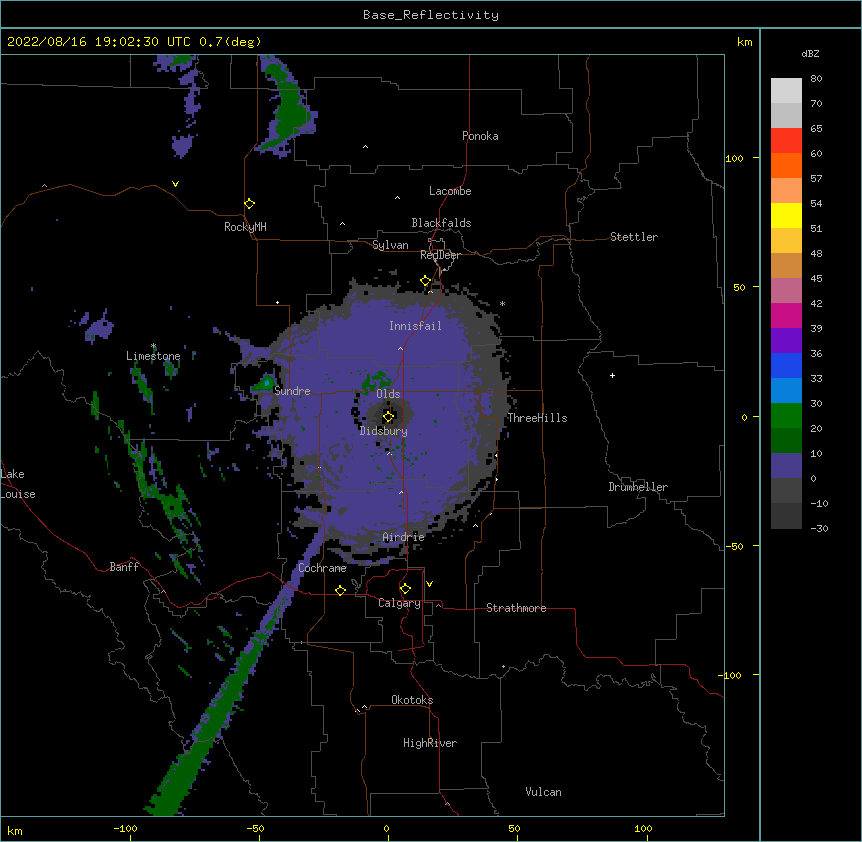Image resolution: width=862 pixels, height=842 pixels.
Task: Click the RockyMH label
Action: (x=245, y=227)
